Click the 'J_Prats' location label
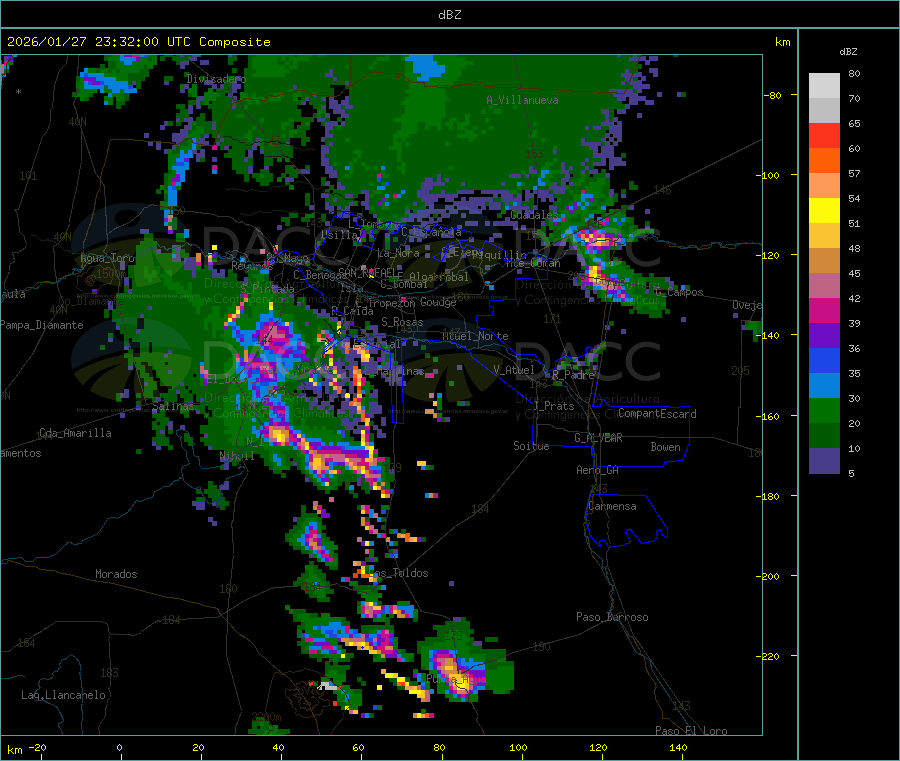Viewport: 900px width, 761px height. pos(554,406)
